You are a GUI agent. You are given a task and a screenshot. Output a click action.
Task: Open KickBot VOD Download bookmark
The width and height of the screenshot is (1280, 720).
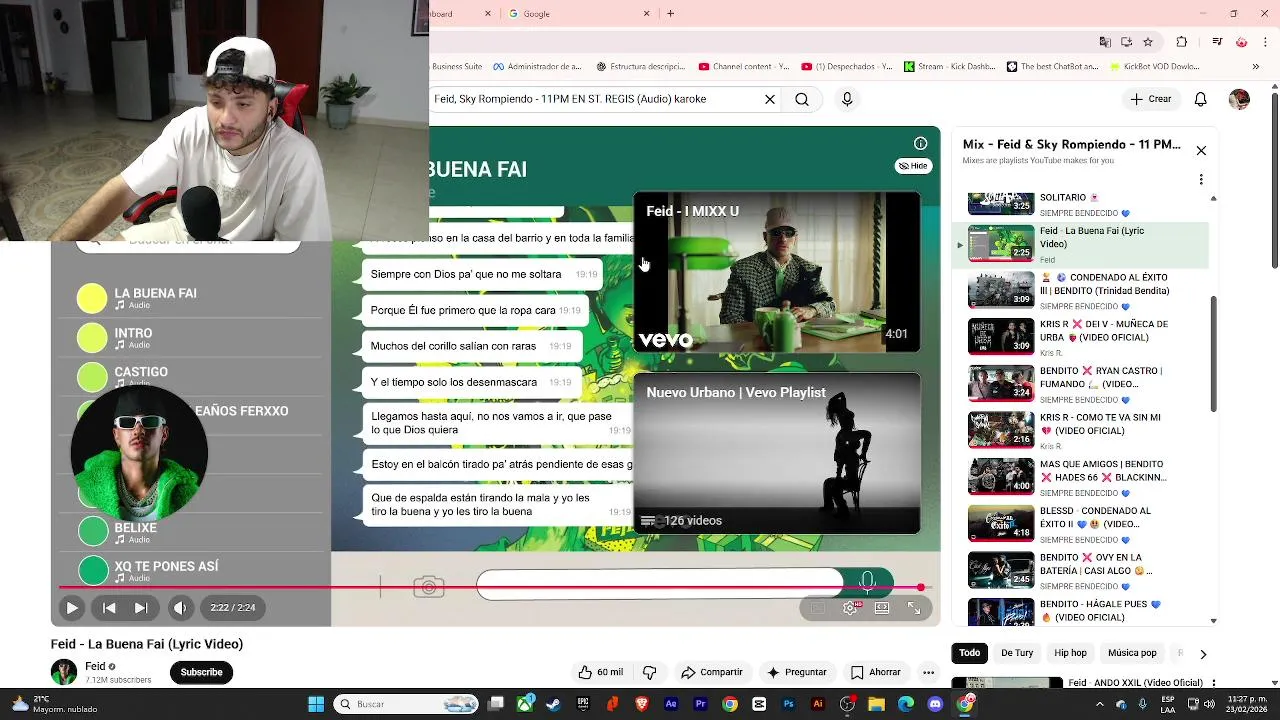(x=1153, y=67)
